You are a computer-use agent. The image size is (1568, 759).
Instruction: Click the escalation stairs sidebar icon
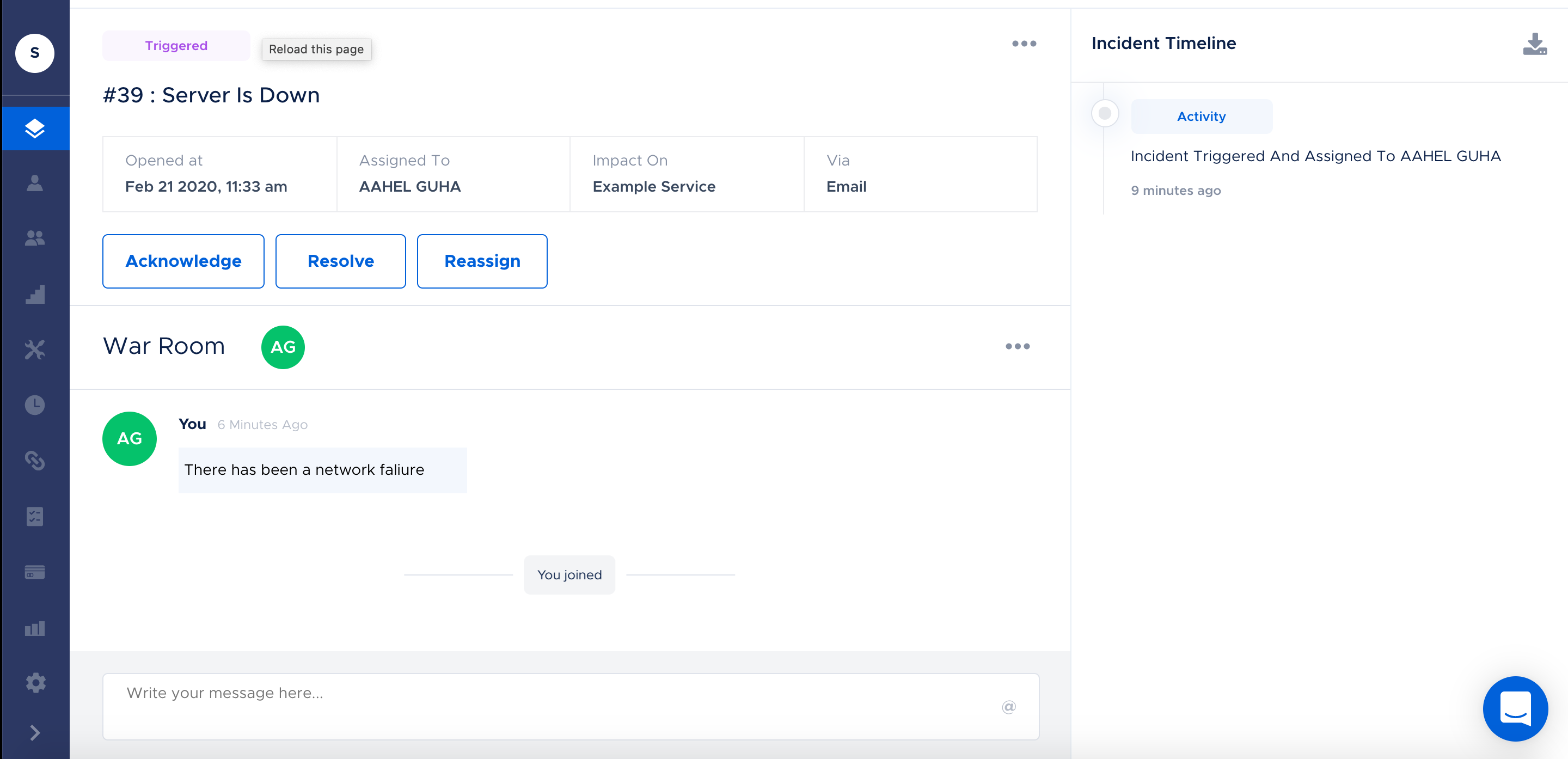click(35, 294)
